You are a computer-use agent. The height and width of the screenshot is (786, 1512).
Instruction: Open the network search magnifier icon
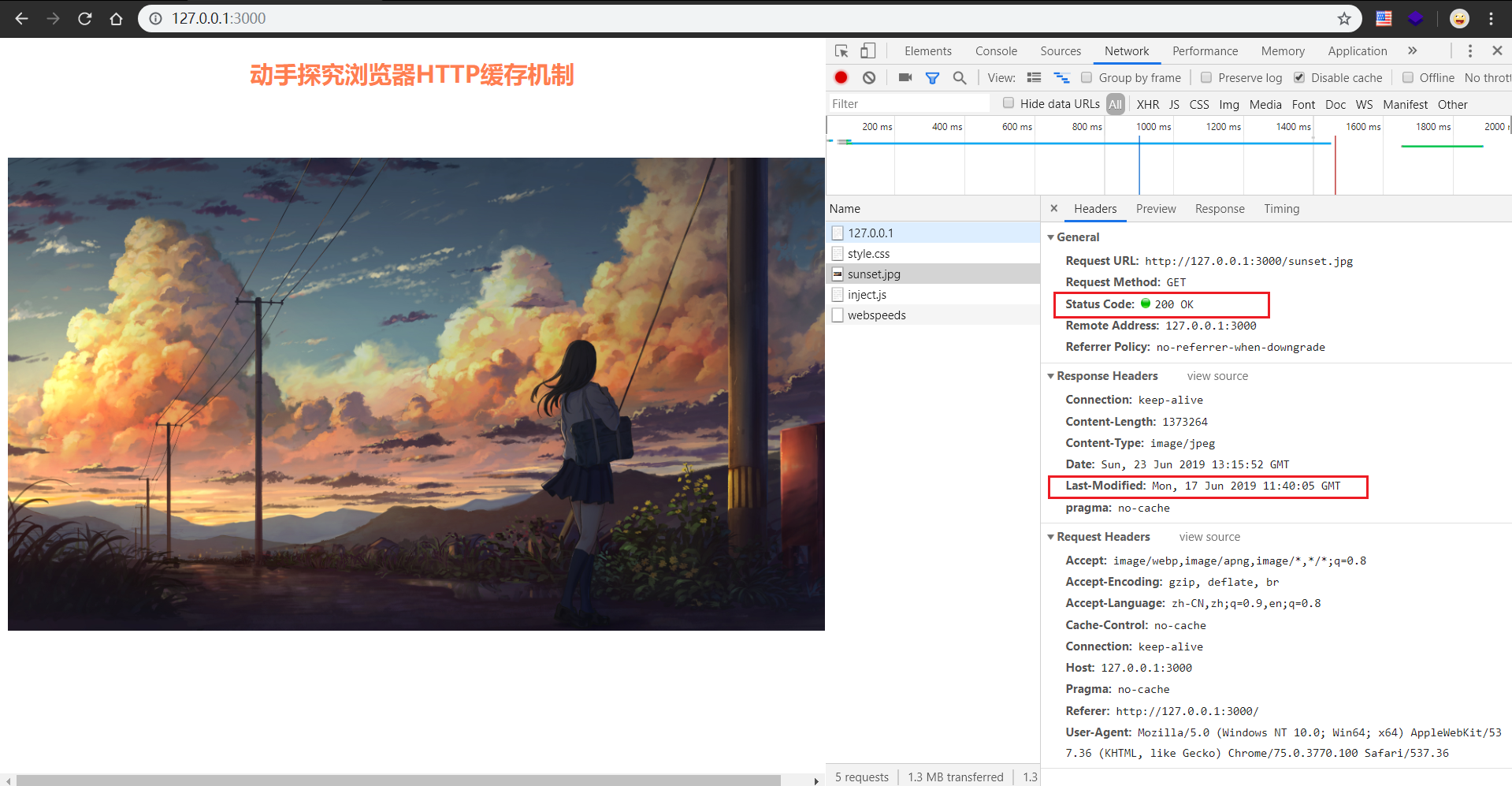point(960,77)
